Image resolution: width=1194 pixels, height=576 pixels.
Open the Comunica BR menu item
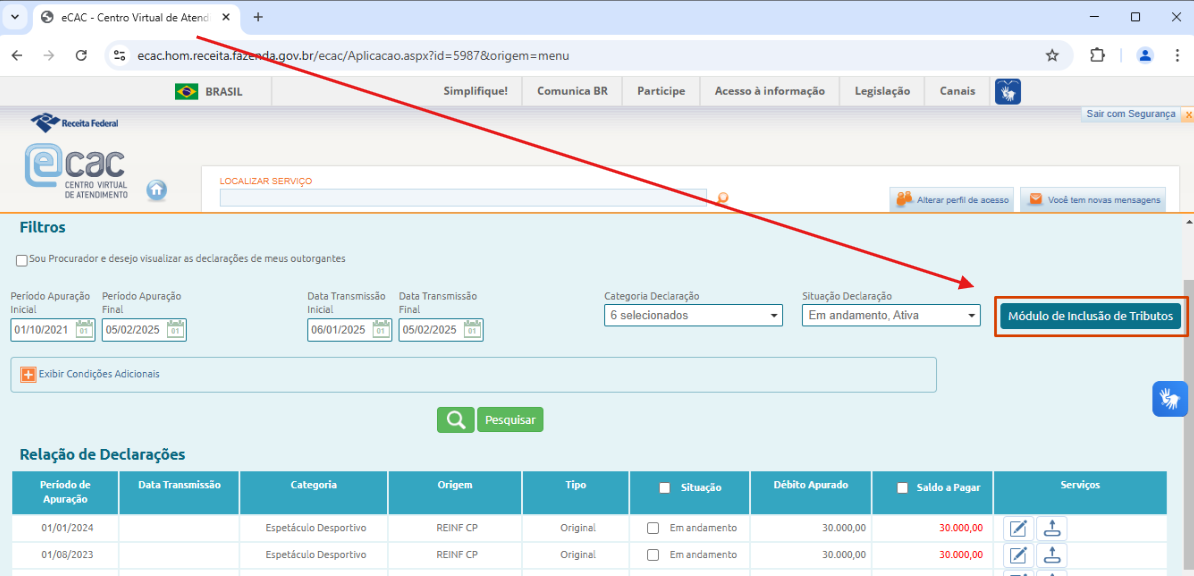(x=573, y=91)
